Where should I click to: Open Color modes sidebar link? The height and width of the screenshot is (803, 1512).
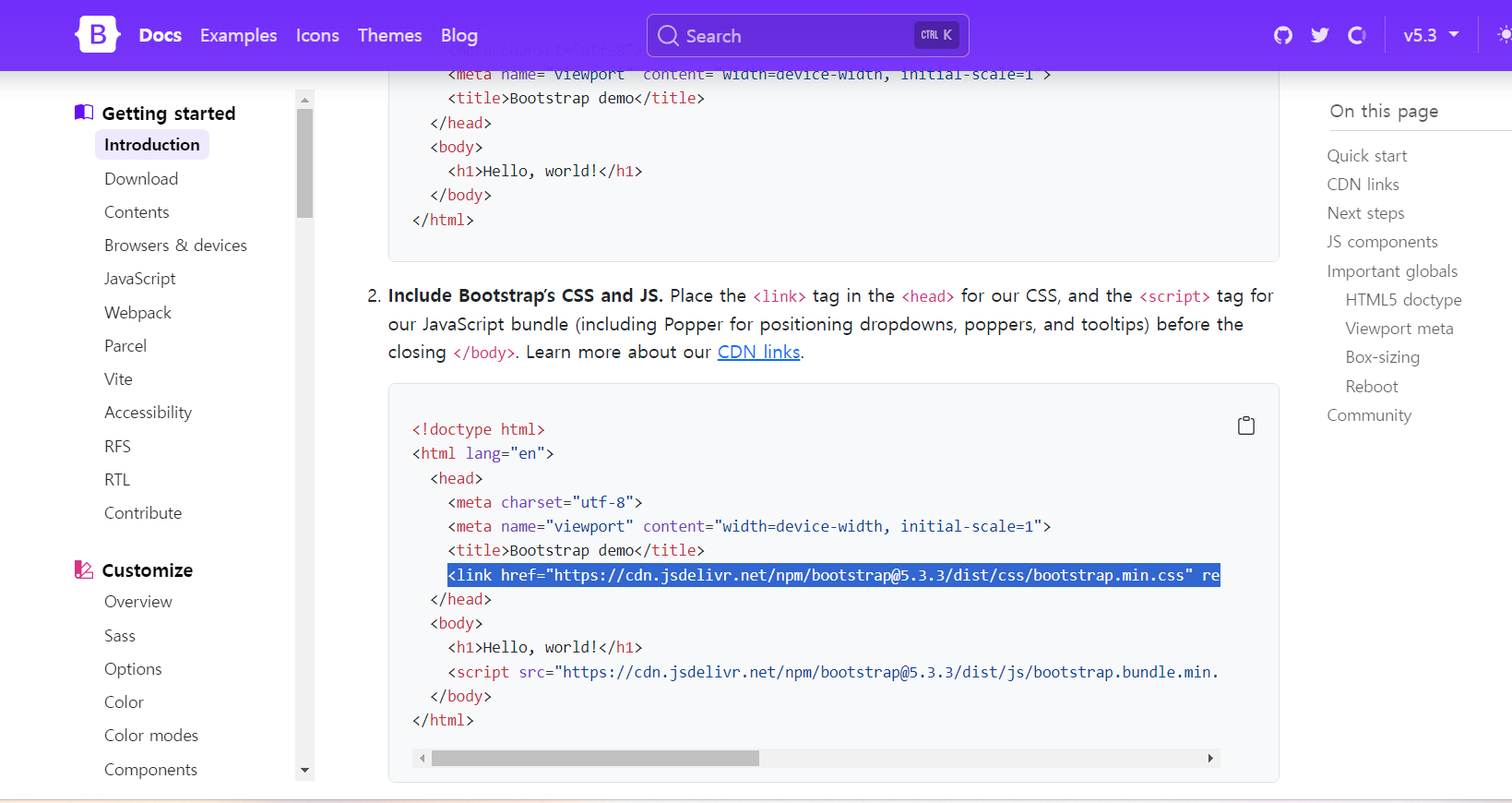(x=151, y=736)
